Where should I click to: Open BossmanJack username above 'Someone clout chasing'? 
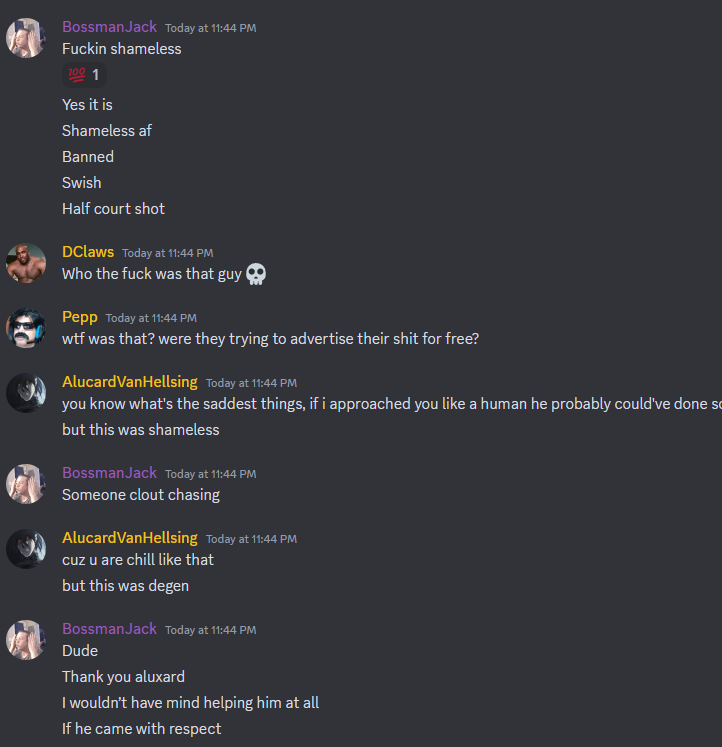(x=109, y=473)
